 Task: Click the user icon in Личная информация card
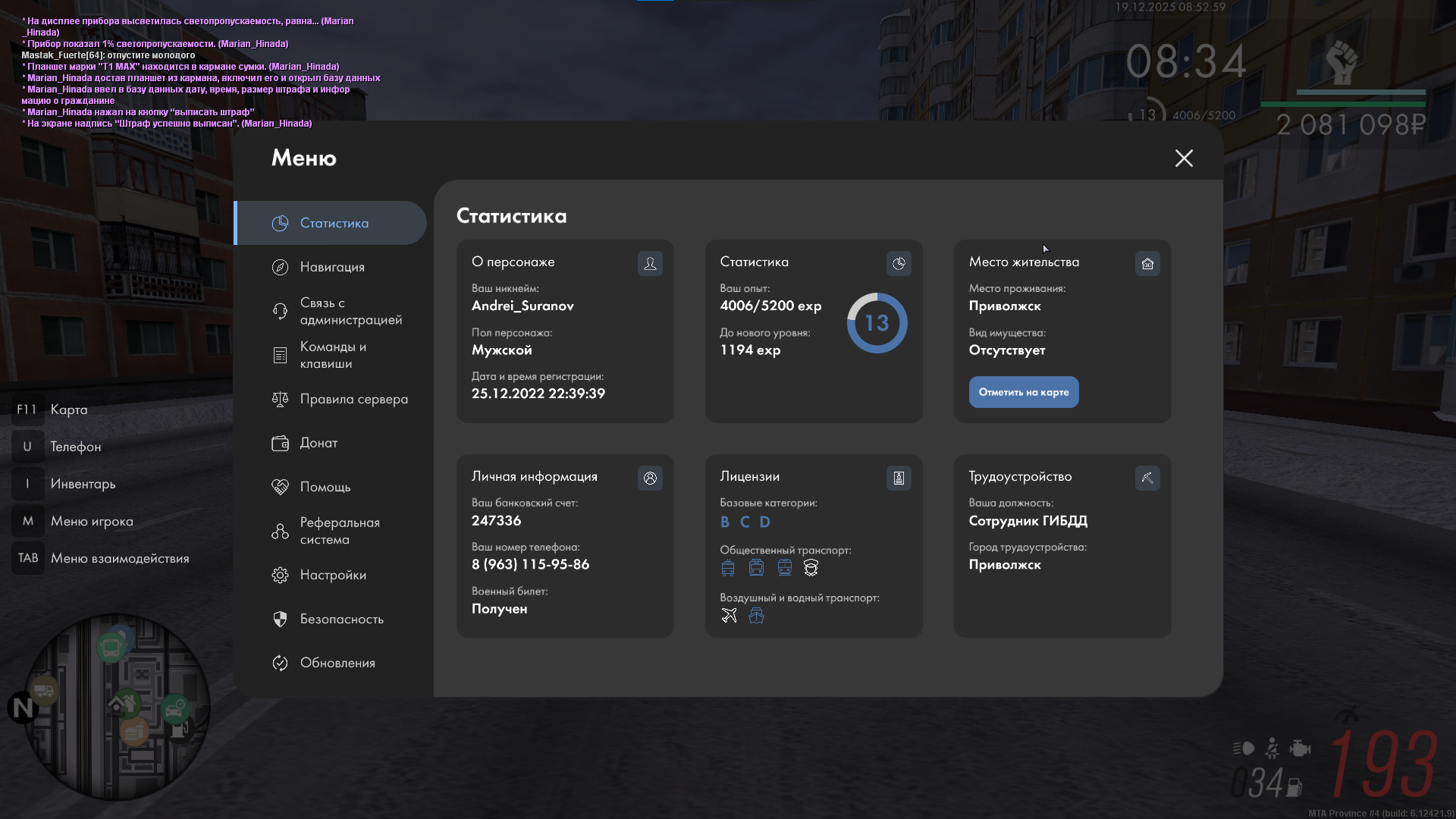click(x=650, y=478)
